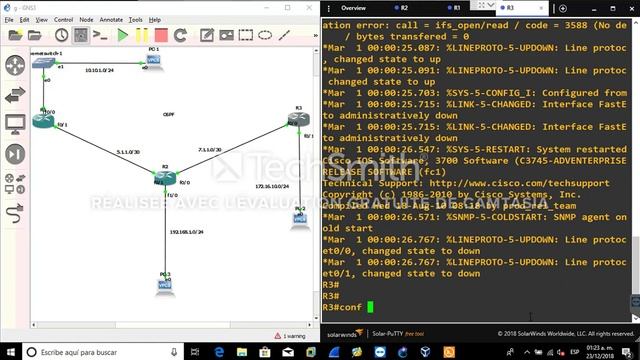The width and height of the screenshot is (640, 360).
Task: Click the solarwinds logo link
Action: [345, 333]
